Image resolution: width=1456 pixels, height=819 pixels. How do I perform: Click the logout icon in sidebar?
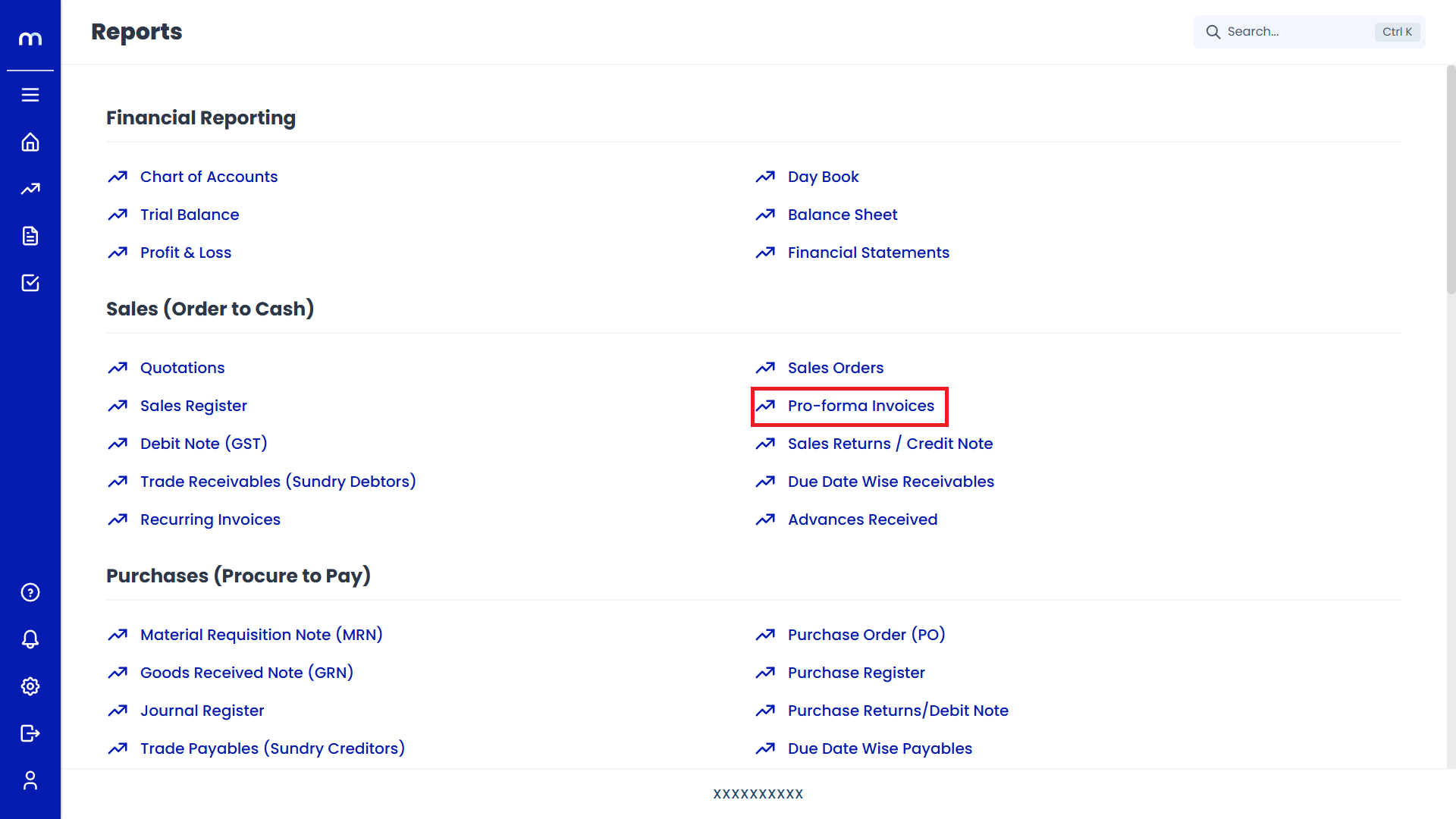coord(30,733)
